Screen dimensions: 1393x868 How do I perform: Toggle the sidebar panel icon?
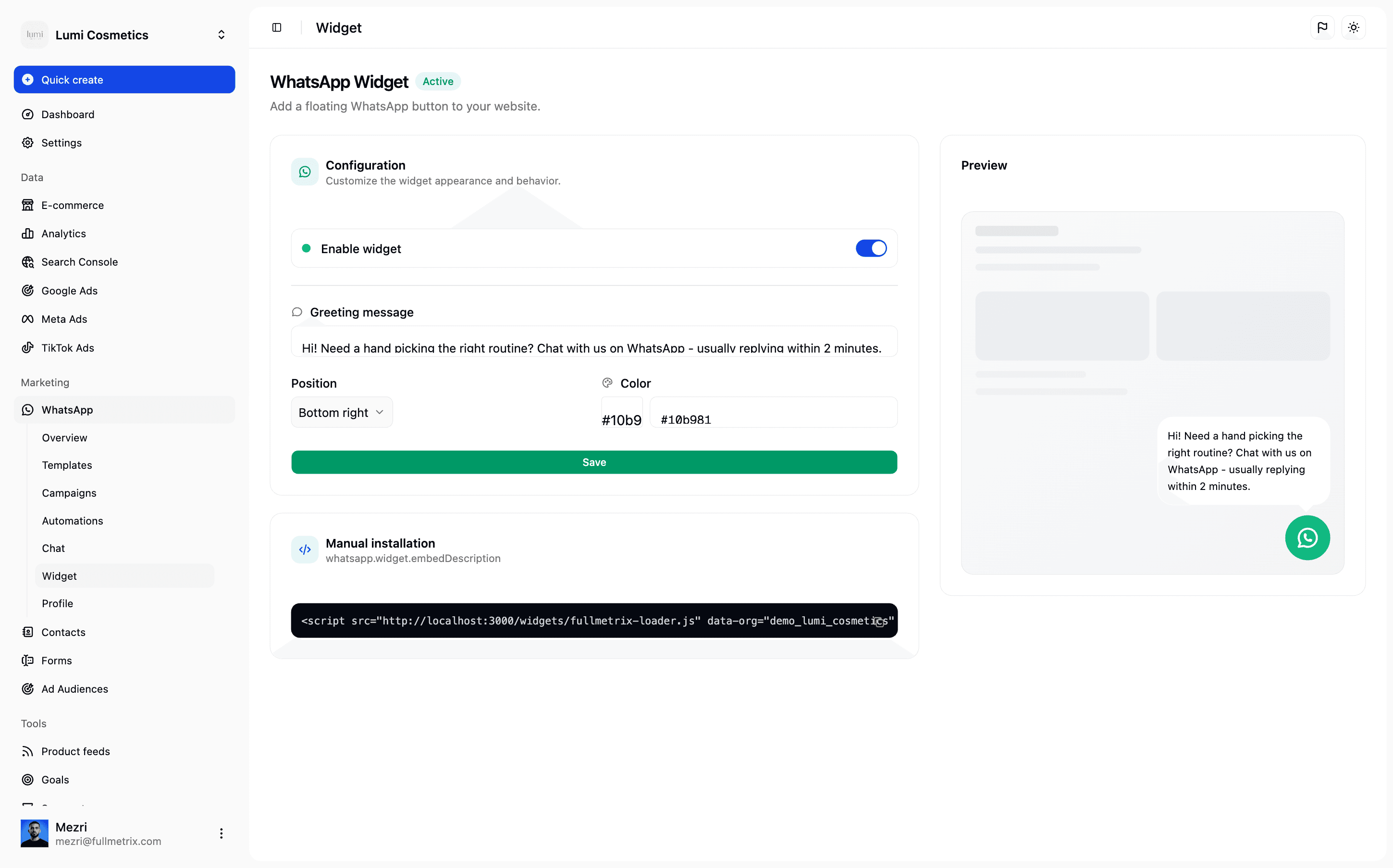coord(277,27)
